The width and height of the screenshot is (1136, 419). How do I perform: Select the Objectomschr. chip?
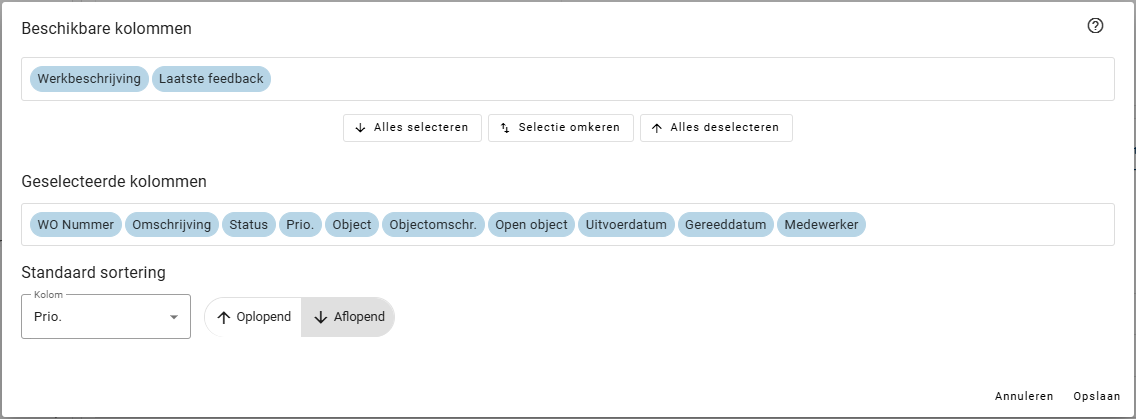(x=433, y=225)
